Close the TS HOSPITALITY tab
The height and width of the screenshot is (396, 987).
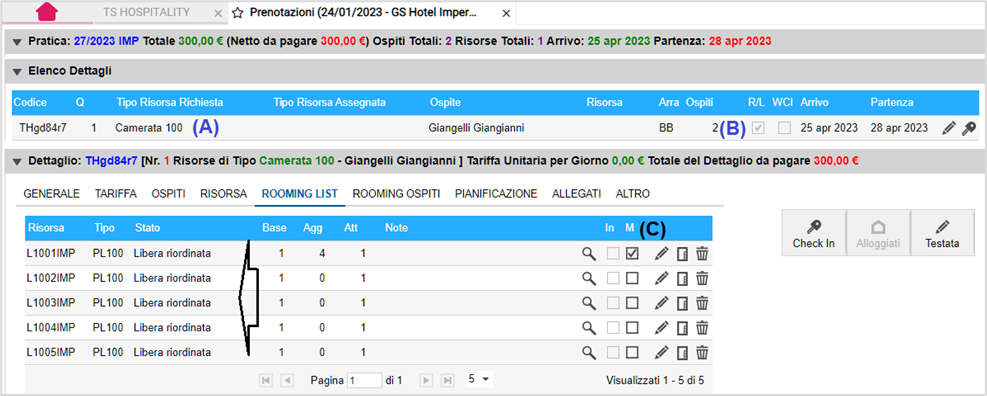coord(217,13)
